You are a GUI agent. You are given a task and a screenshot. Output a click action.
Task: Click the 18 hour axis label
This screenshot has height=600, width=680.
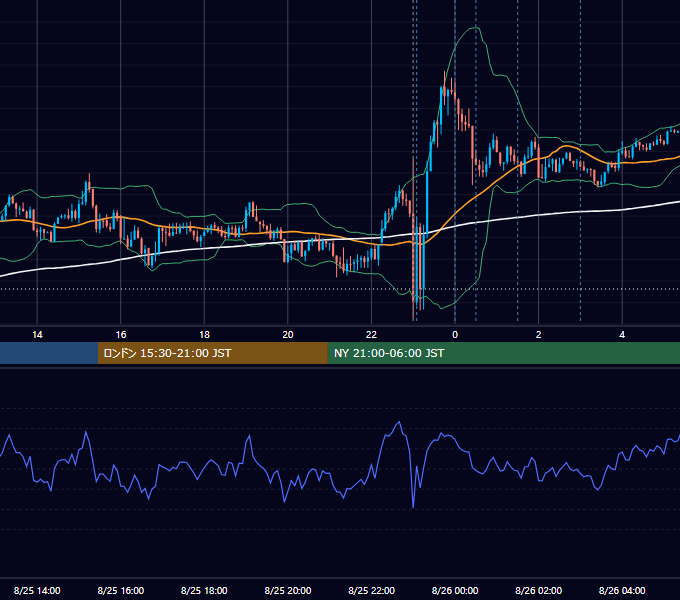[204, 335]
